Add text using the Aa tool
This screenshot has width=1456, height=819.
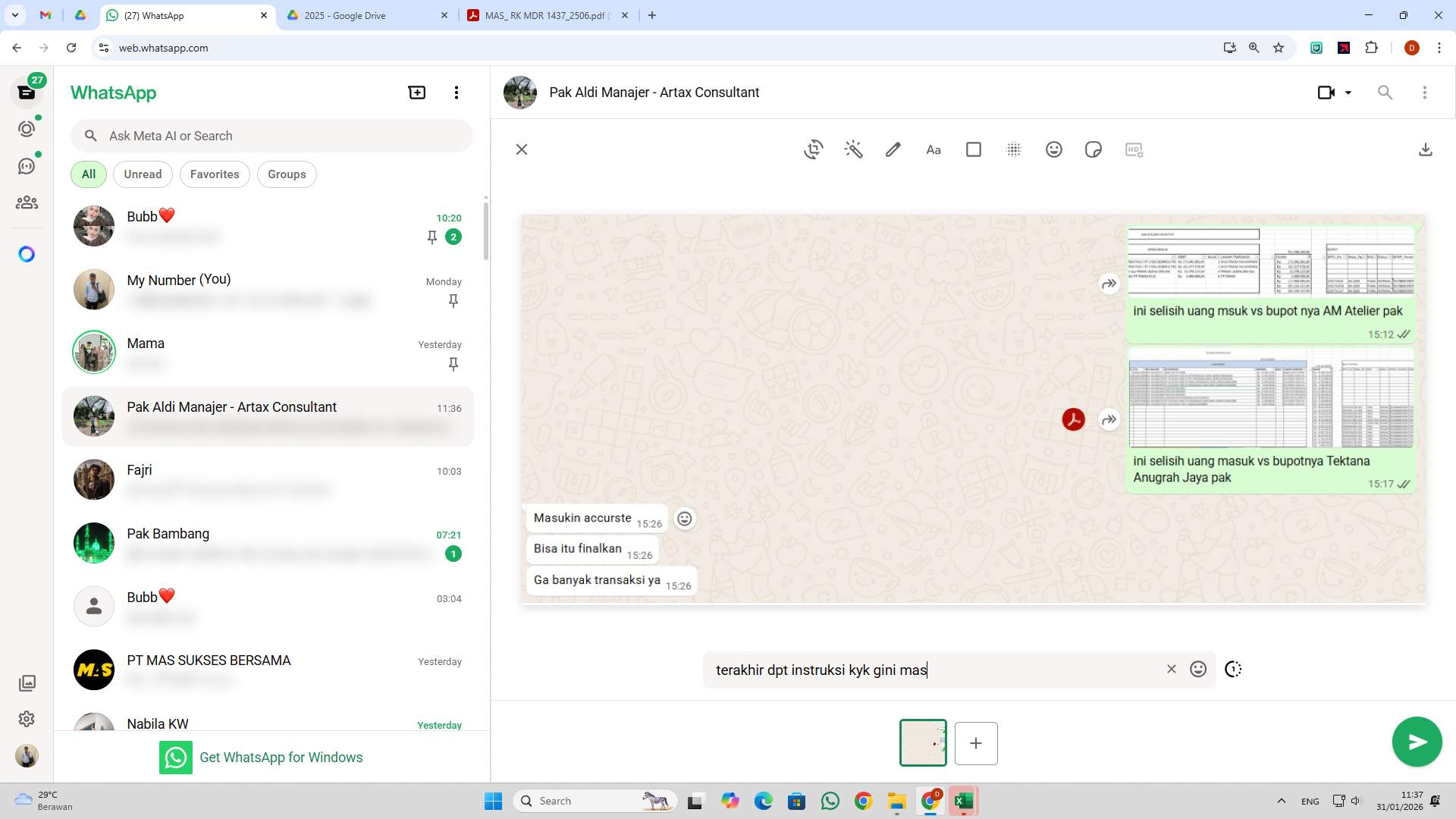[x=933, y=149]
